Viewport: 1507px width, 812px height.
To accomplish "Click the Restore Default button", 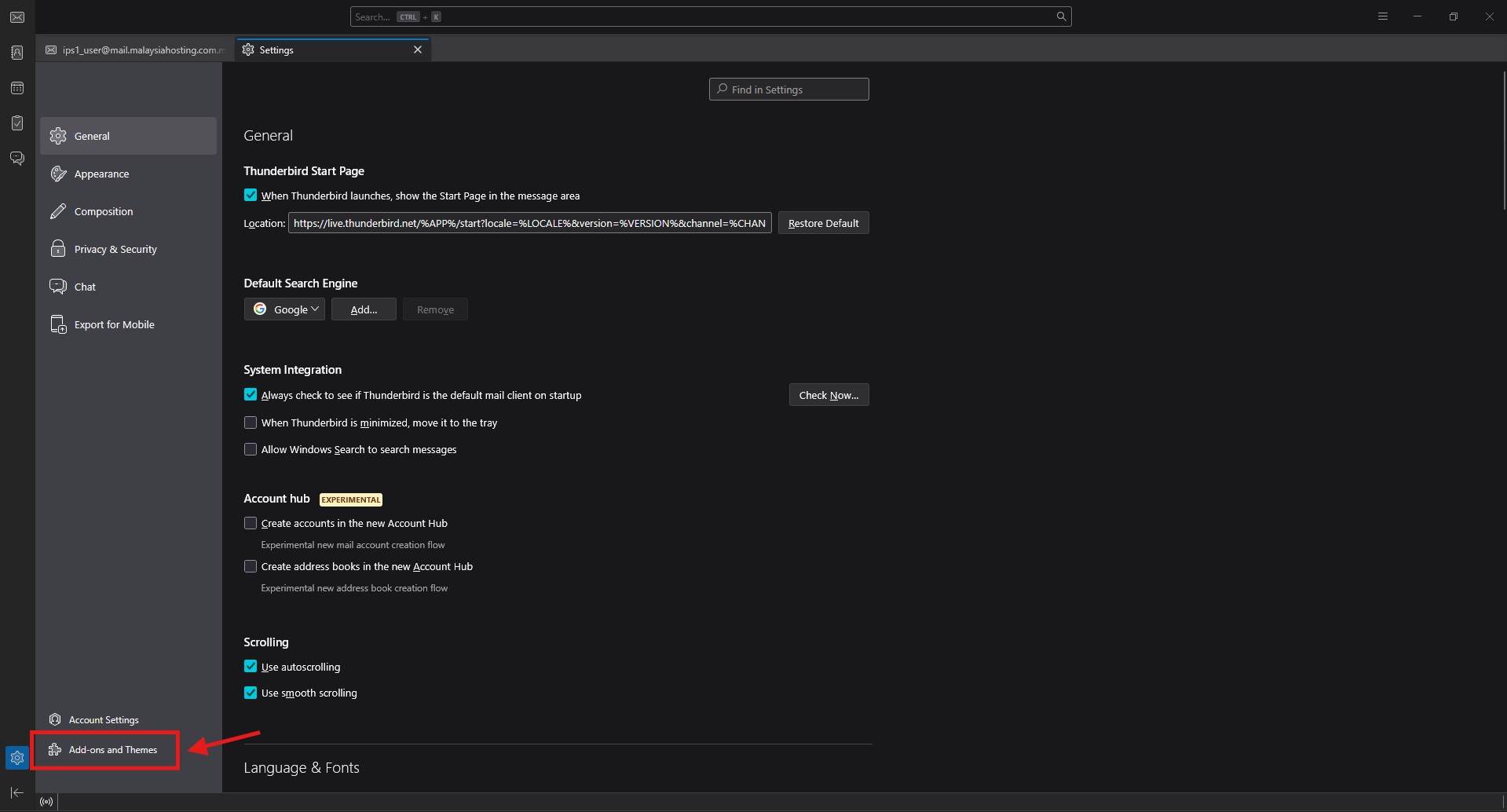I will pyautogui.click(x=823, y=223).
